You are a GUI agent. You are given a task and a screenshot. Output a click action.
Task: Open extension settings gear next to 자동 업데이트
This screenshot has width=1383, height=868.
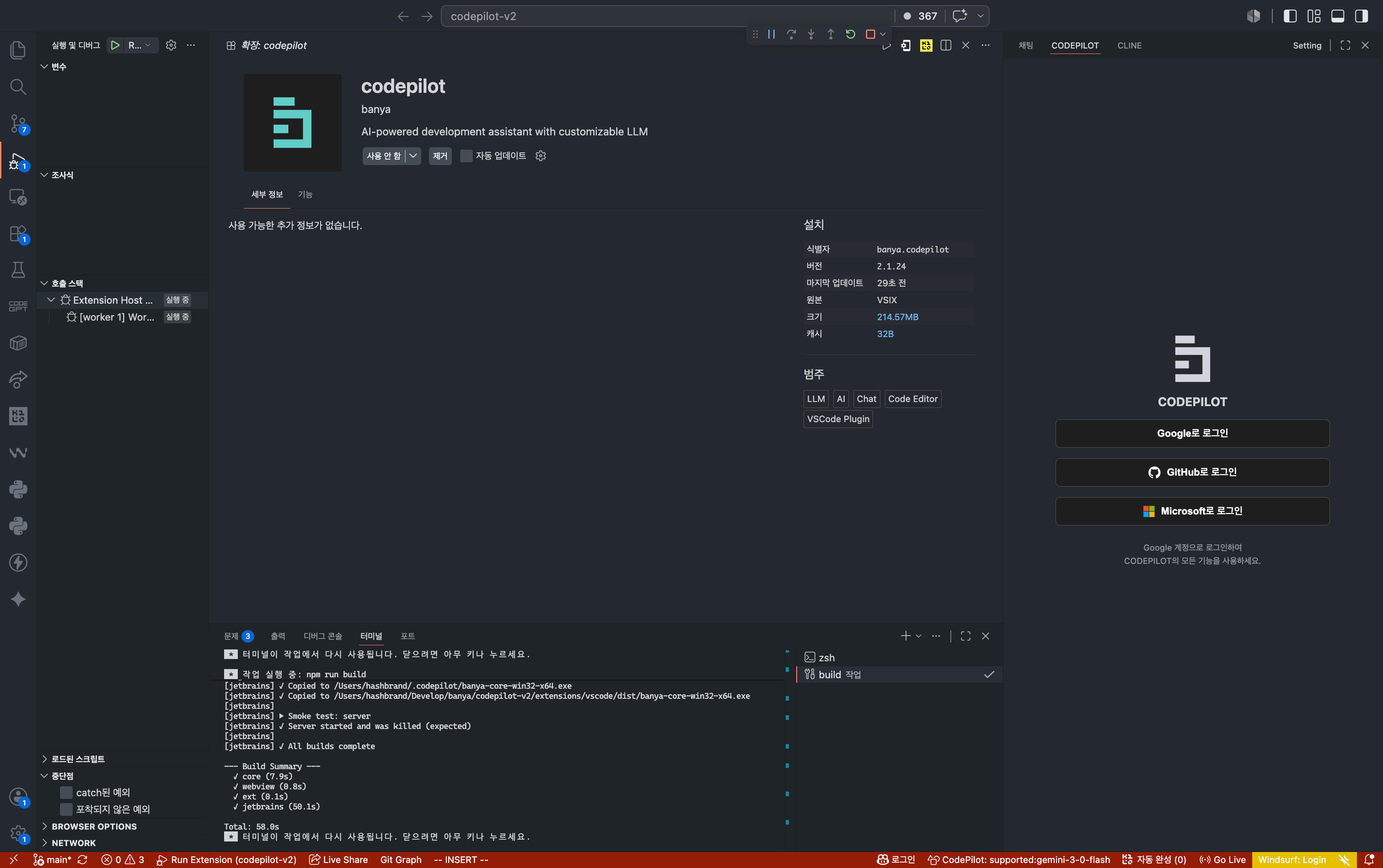coord(540,156)
